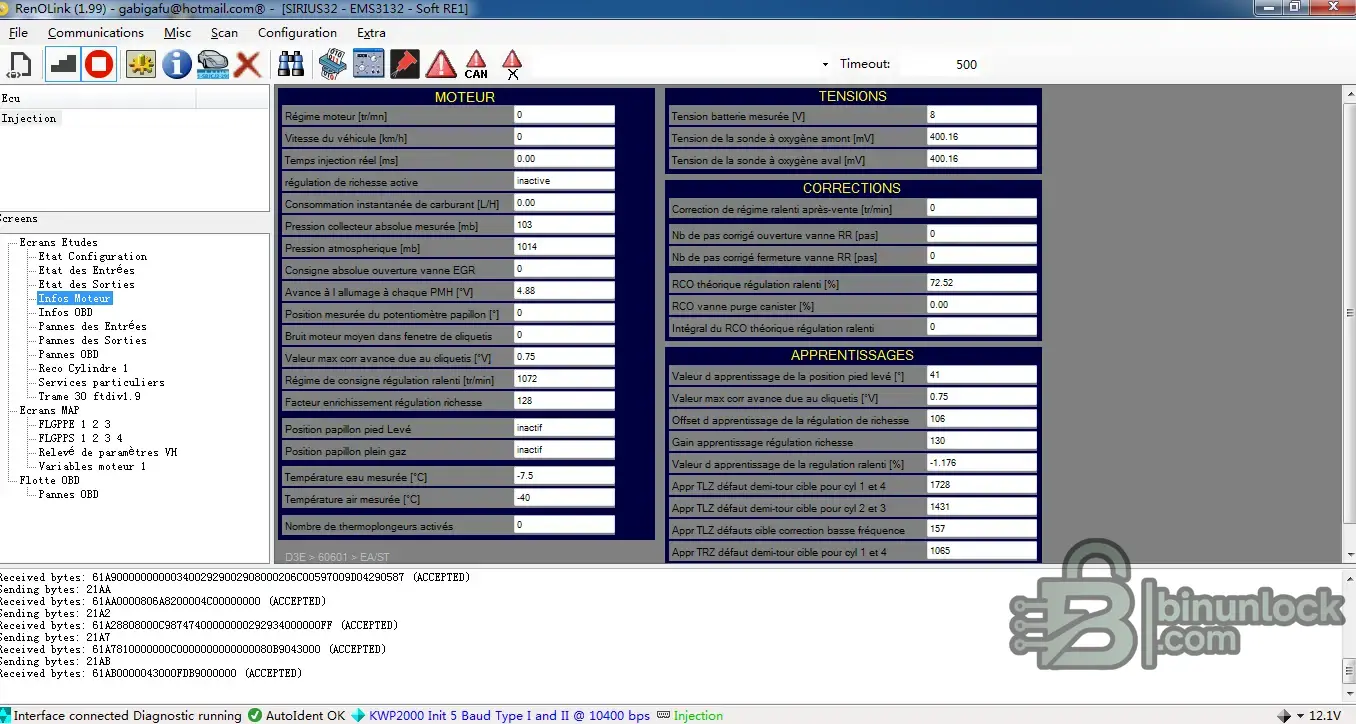Image resolution: width=1356 pixels, height=724 pixels.
Task: Click the blue information icon
Action: 177,65
